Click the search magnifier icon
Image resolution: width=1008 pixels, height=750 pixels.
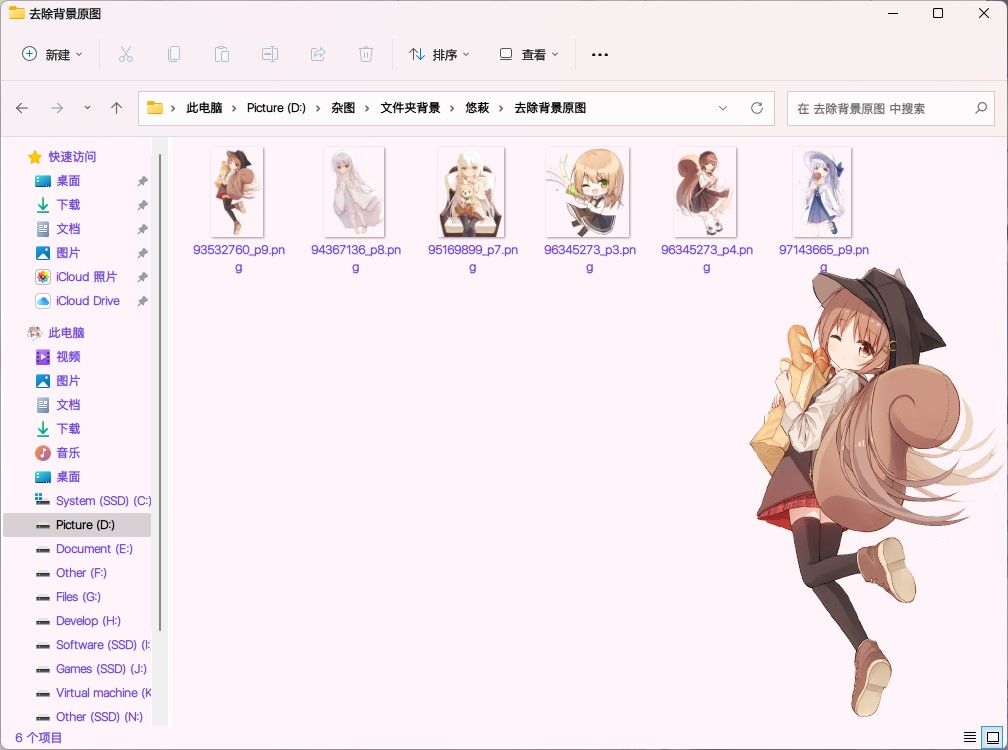click(981, 108)
